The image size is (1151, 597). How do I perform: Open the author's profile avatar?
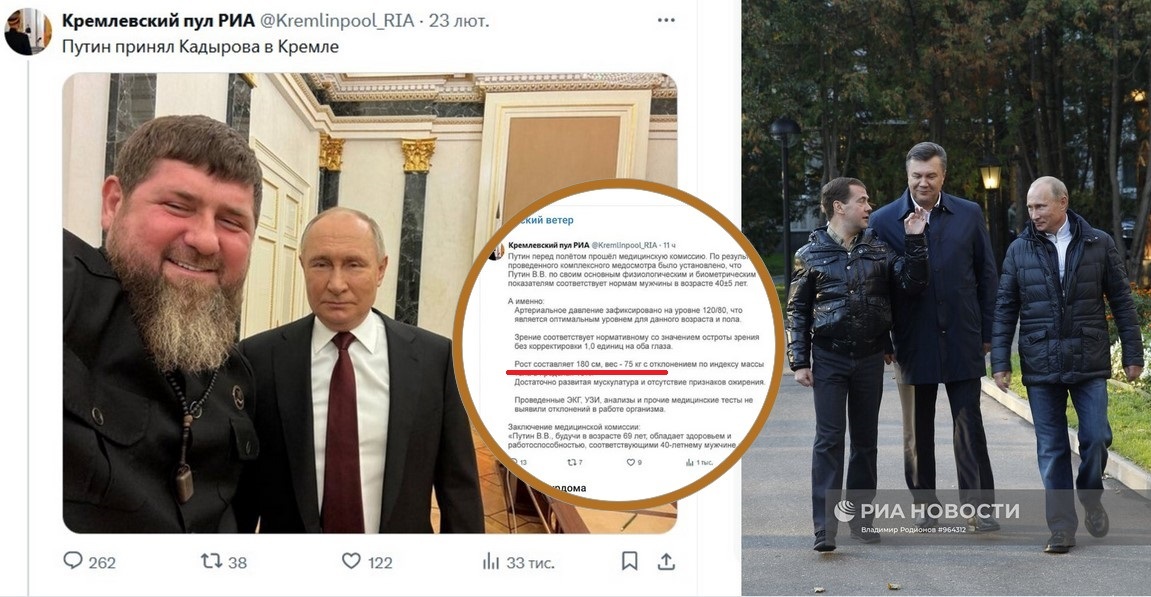click(x=28, y=32)
